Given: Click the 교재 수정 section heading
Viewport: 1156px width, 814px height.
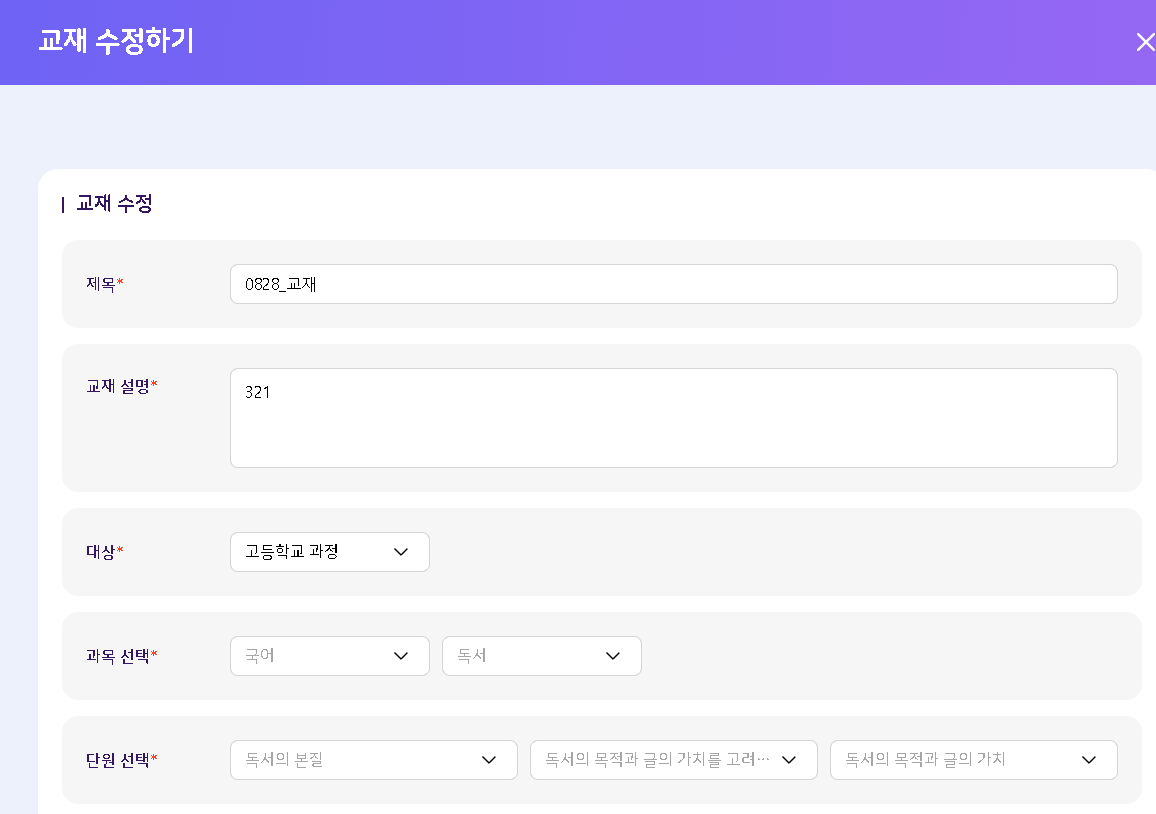Looking at the screenshot, I should point(114,204).
